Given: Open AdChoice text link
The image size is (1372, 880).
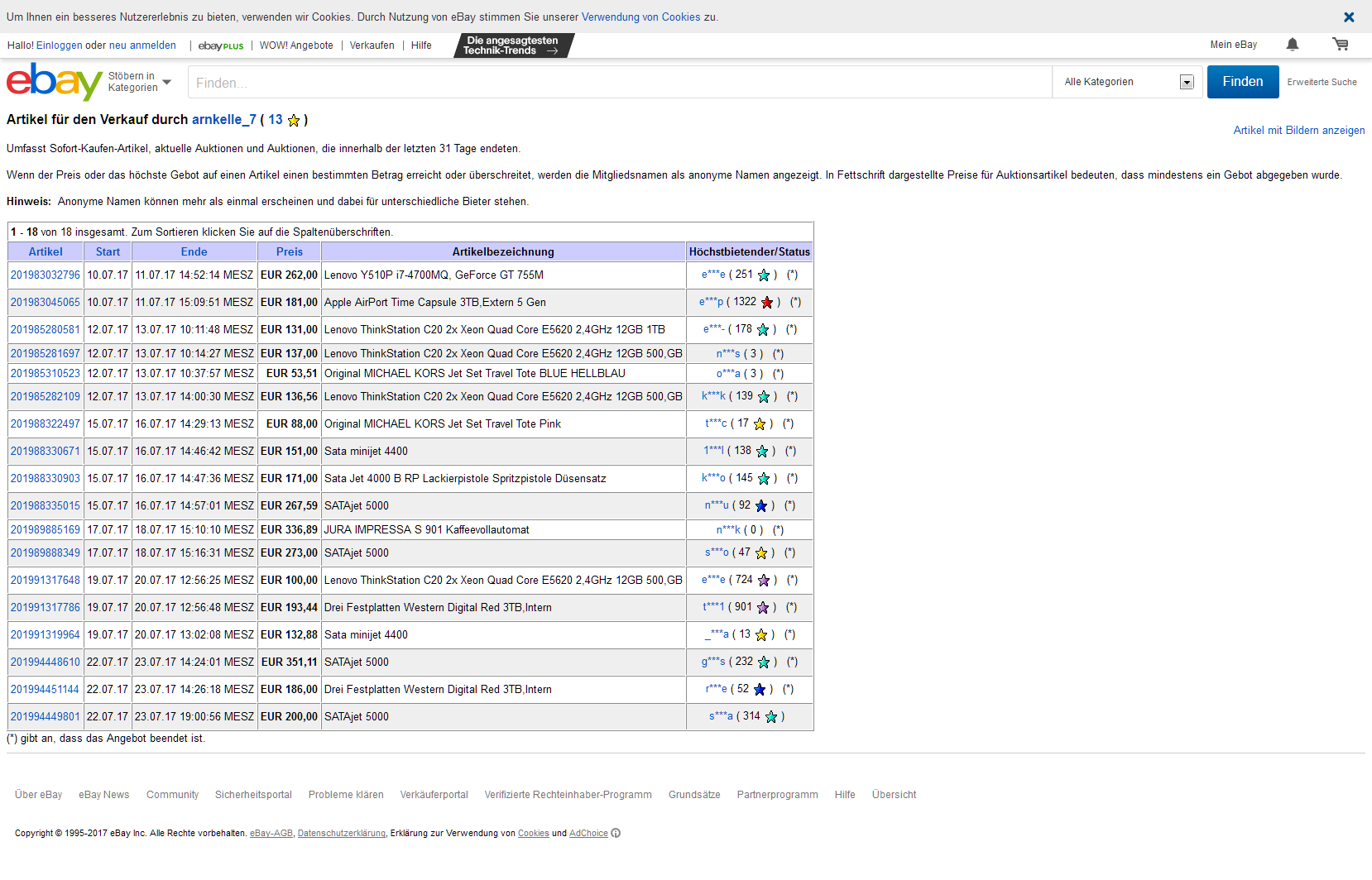Looking at the screenshot, I should point(588,833).
